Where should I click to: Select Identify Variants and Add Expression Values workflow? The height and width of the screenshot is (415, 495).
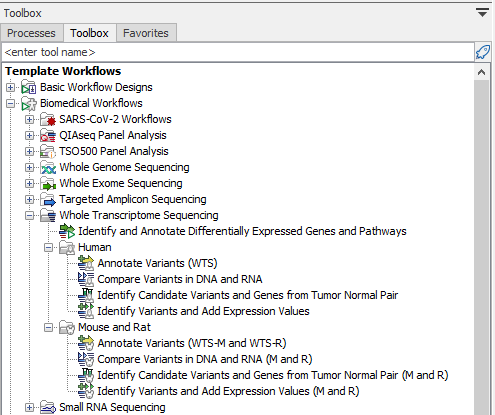(x=203, y=311)
